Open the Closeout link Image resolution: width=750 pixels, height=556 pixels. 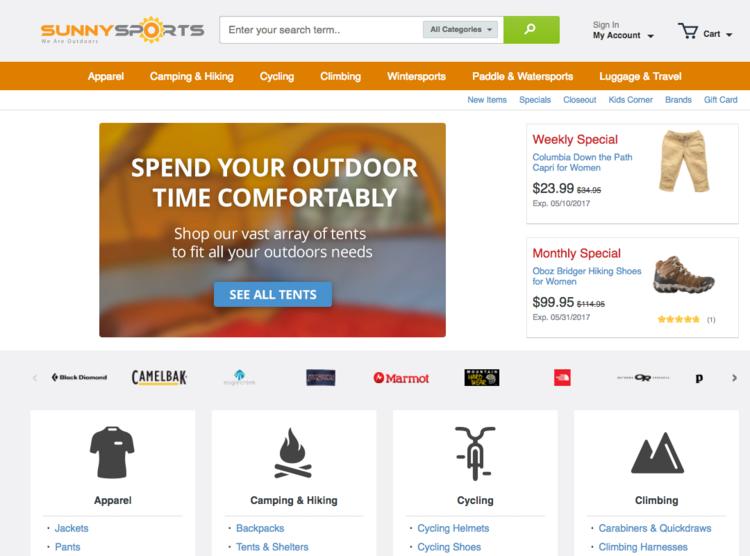[579, 100]
